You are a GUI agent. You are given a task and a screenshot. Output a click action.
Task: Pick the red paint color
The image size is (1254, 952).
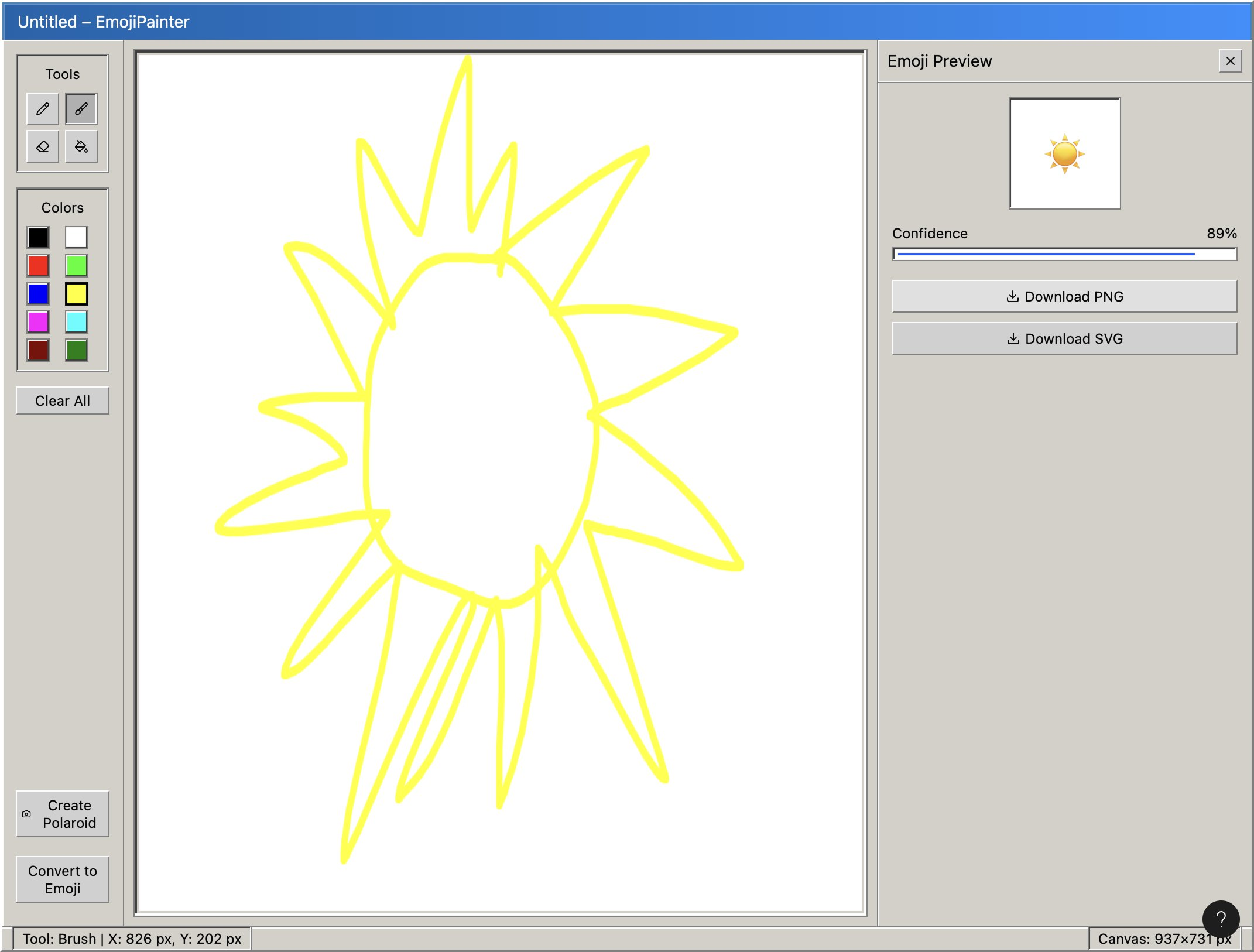pos(37,266)
